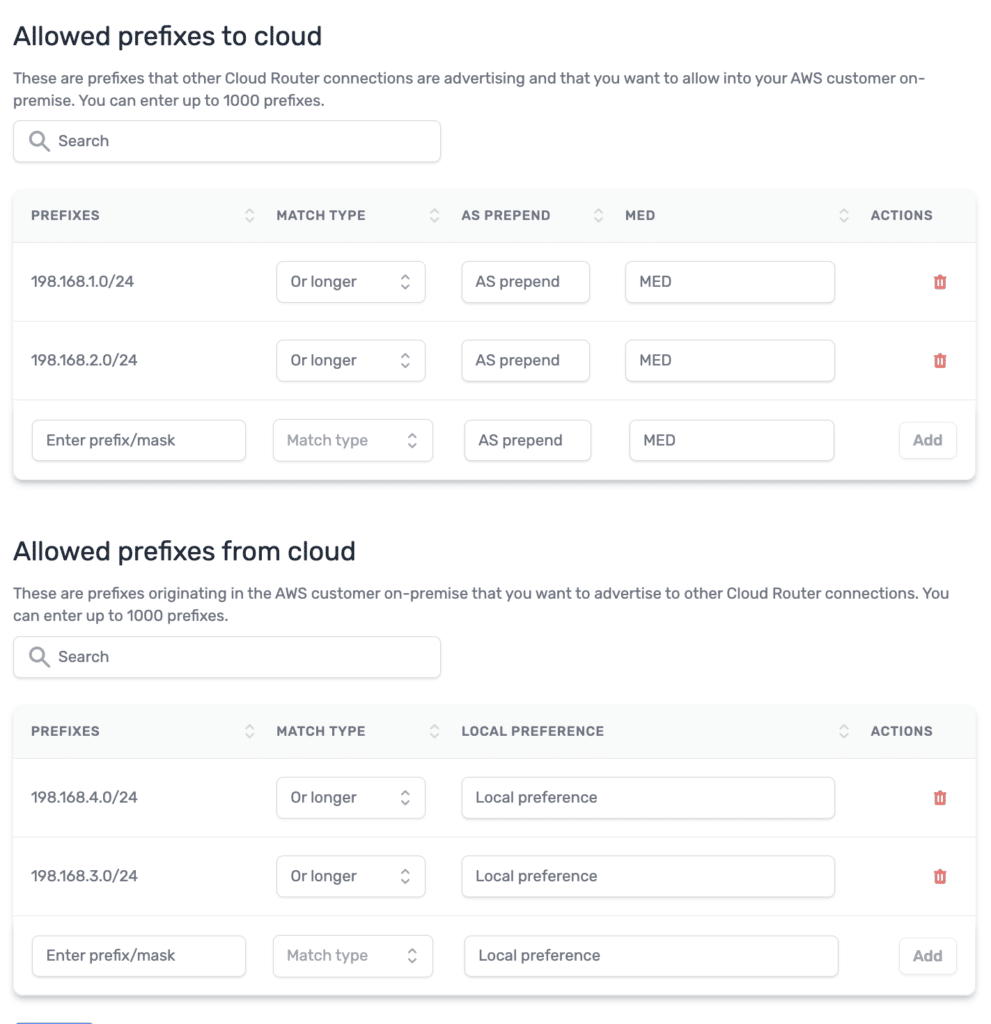Click the Search box below Allowed prefixes from cloud
This screenshot has width=991, height=1024.
coord(227,657)
